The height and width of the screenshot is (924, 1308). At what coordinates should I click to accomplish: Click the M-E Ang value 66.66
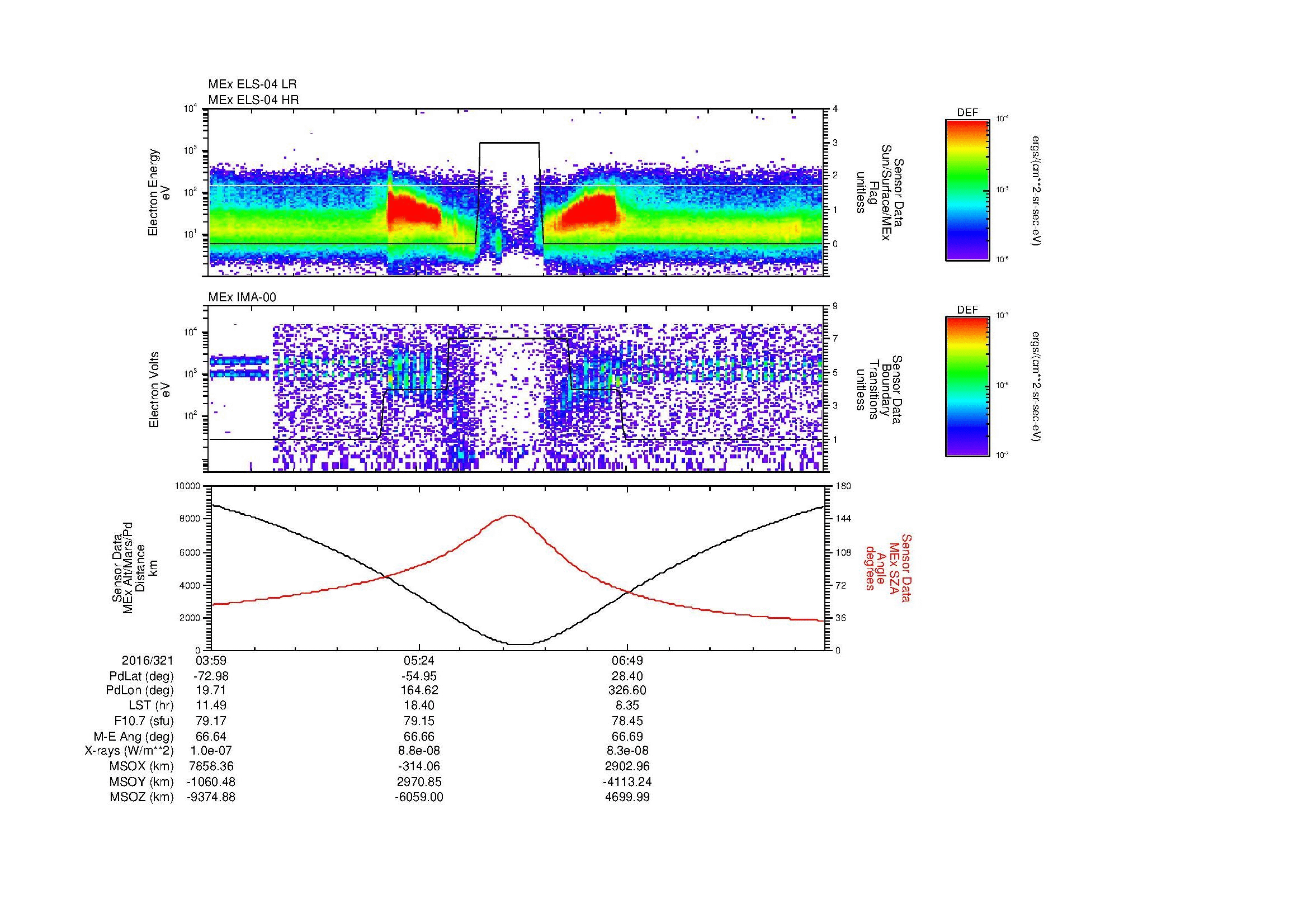419,736
